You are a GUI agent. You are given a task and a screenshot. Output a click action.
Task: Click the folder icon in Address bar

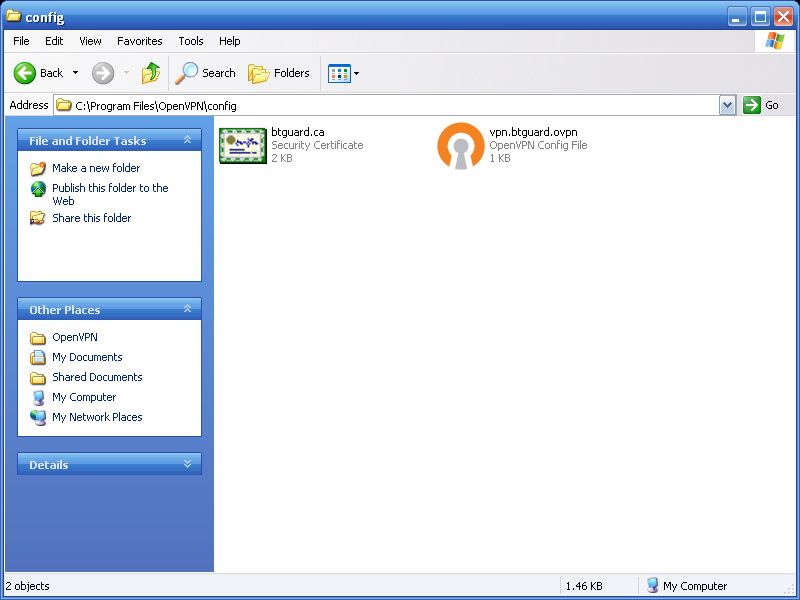pyautogui.click(x=64, y=105)
